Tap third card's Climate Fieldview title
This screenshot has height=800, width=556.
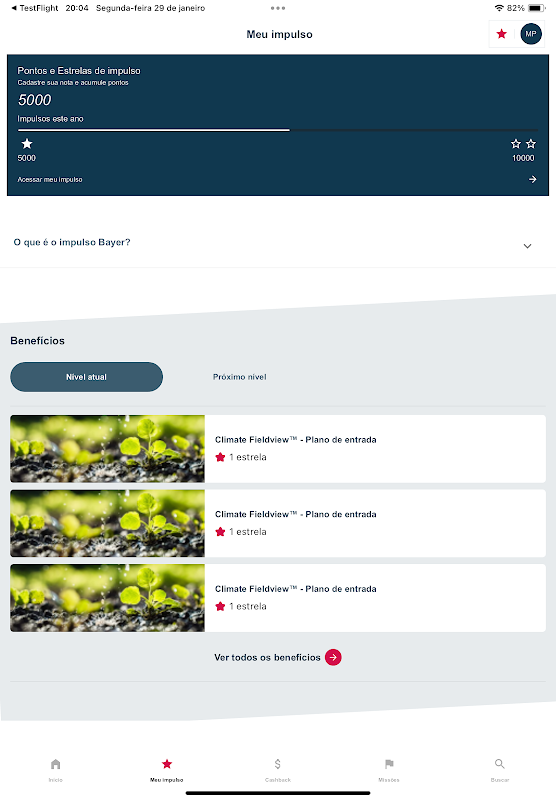click(x=295, y=589)
